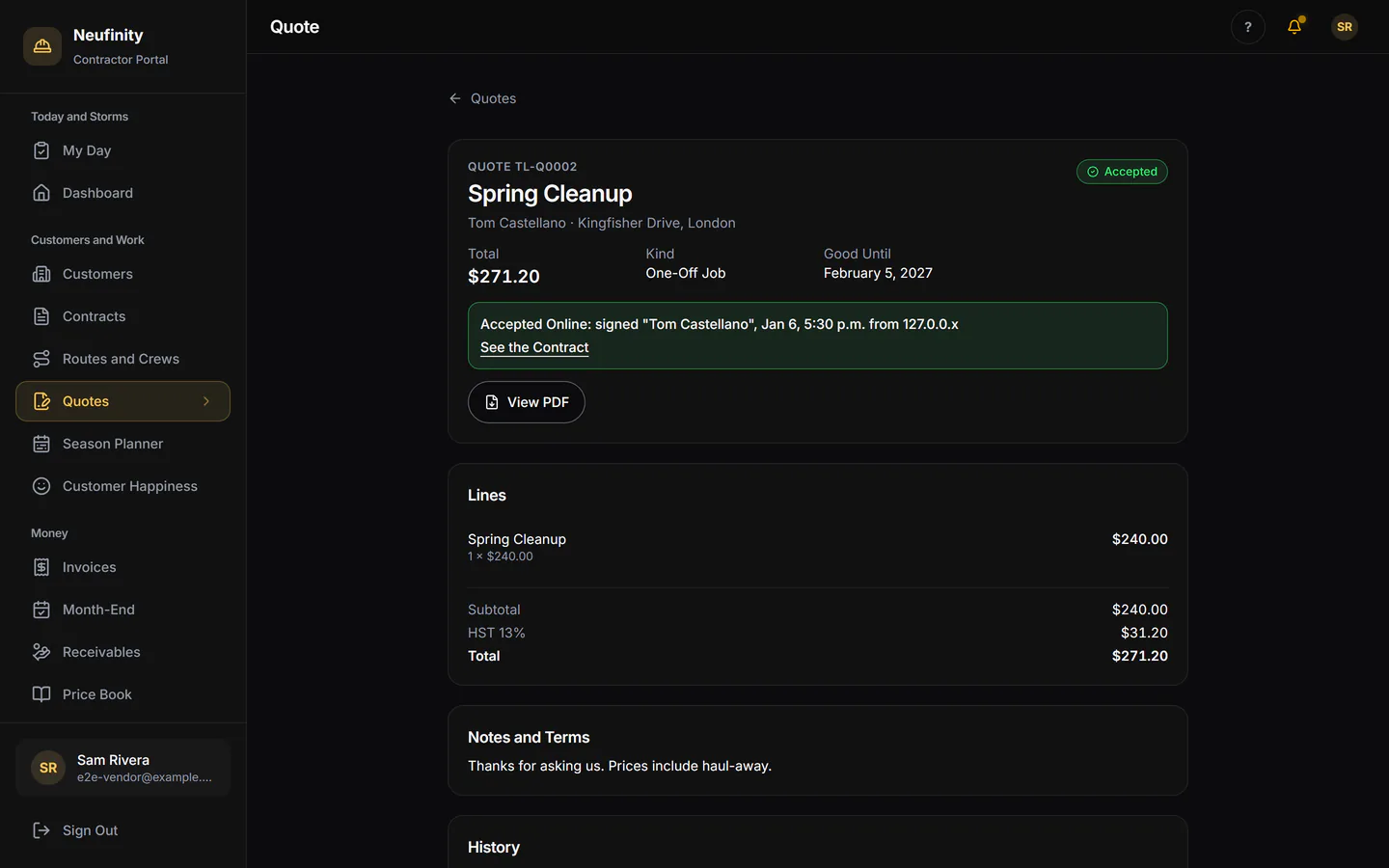Viewport: 1389px width, 868px height.
Task: Click the Customers building icon
Action: [41, 274]
